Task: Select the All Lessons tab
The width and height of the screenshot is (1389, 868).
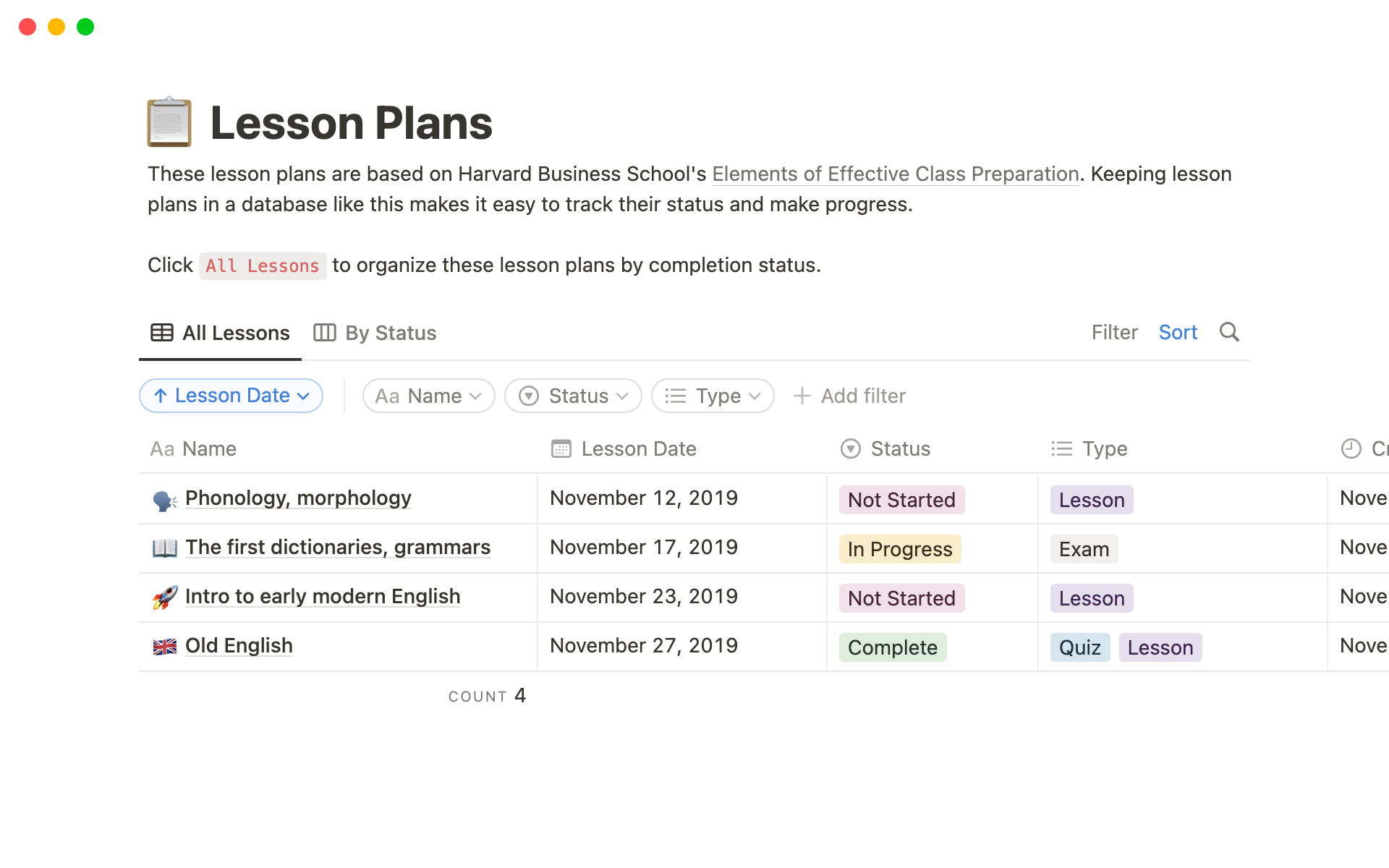Action: click(221, 333)
